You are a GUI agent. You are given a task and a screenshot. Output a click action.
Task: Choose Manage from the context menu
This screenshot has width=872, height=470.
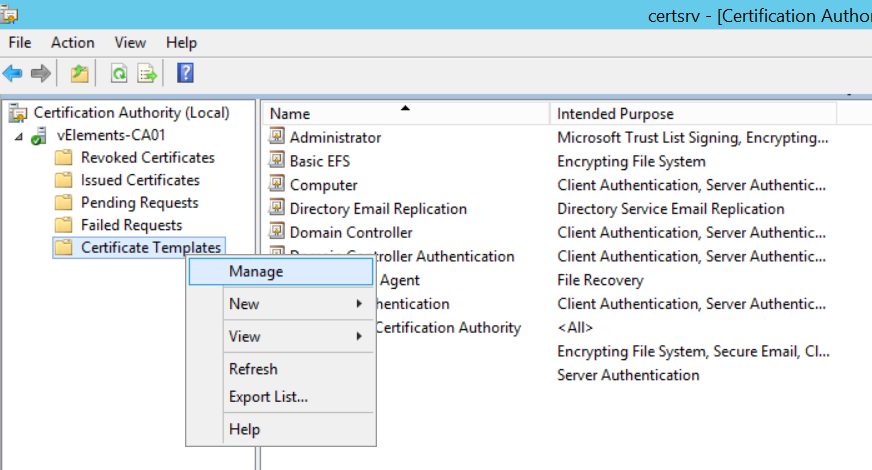(x=256, y=271)
